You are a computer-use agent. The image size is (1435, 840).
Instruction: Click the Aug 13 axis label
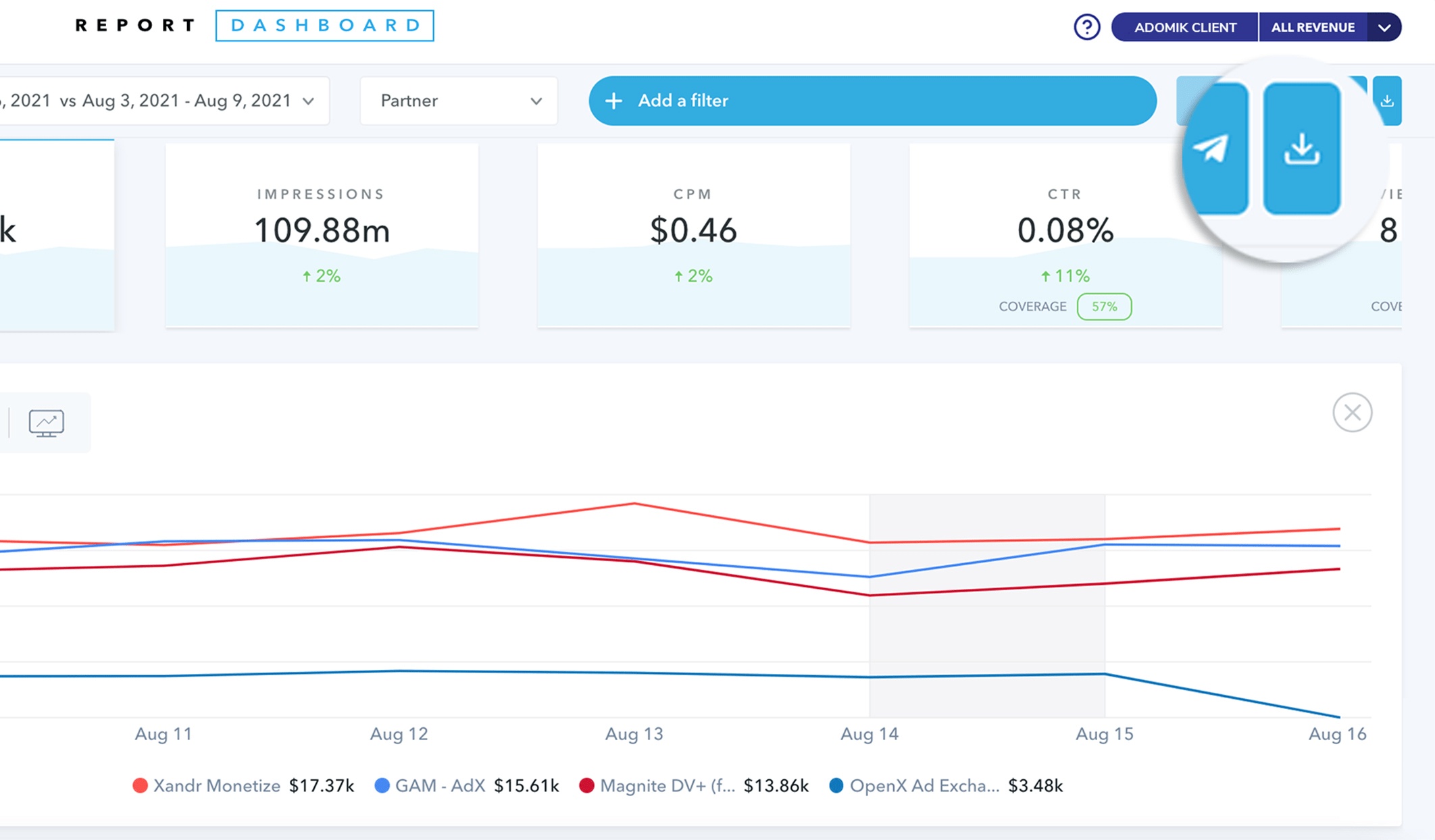pyautogui.click(x=634, y=734)
